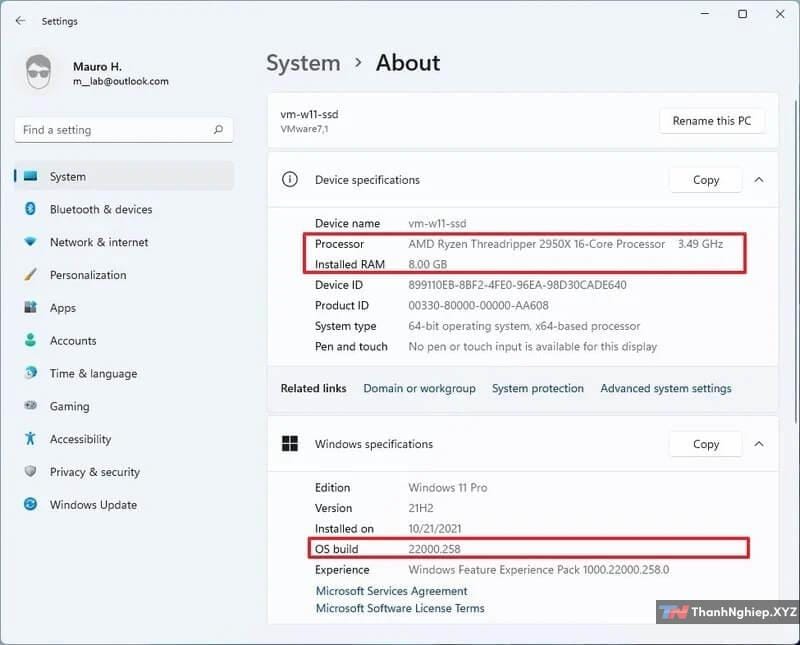Go to Windows Update

coord(124,505)
